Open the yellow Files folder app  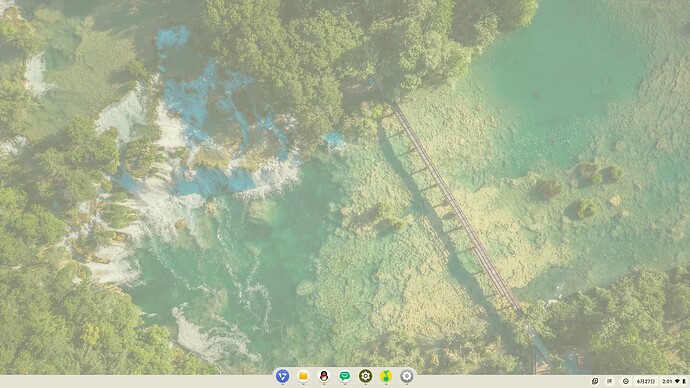point(303,376)
